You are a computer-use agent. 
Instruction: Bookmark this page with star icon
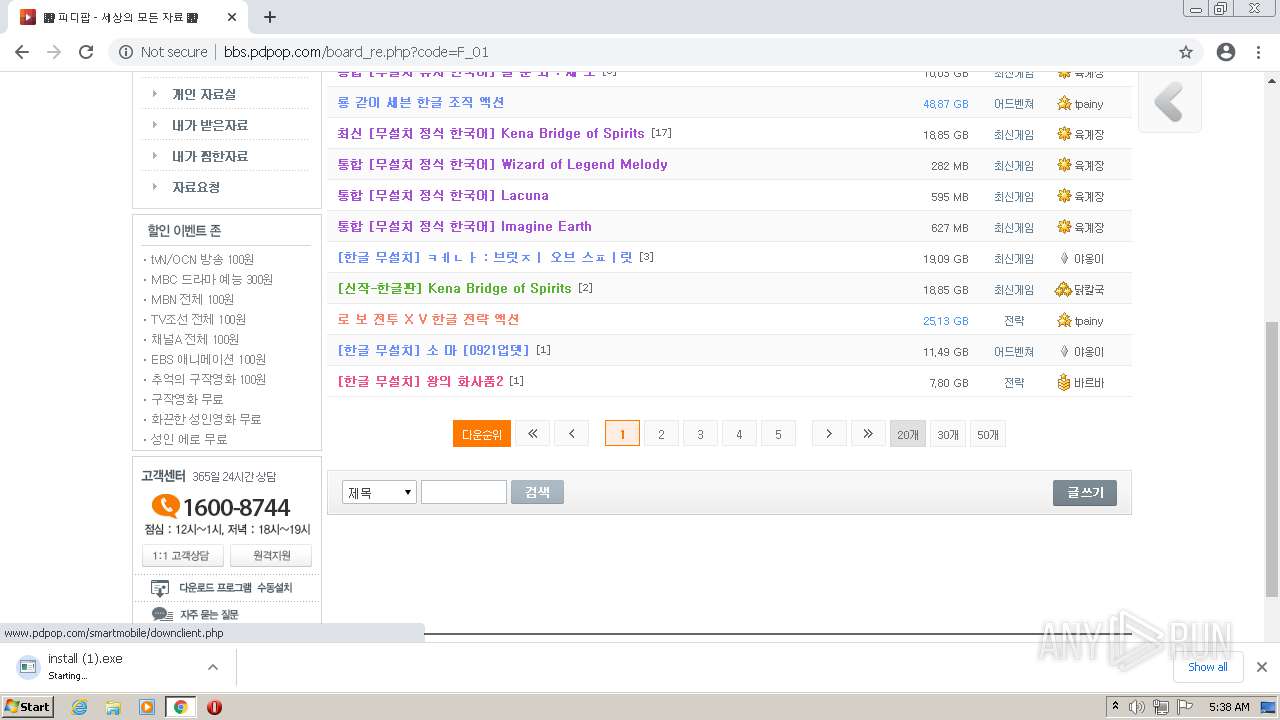tap(1186, 52)
